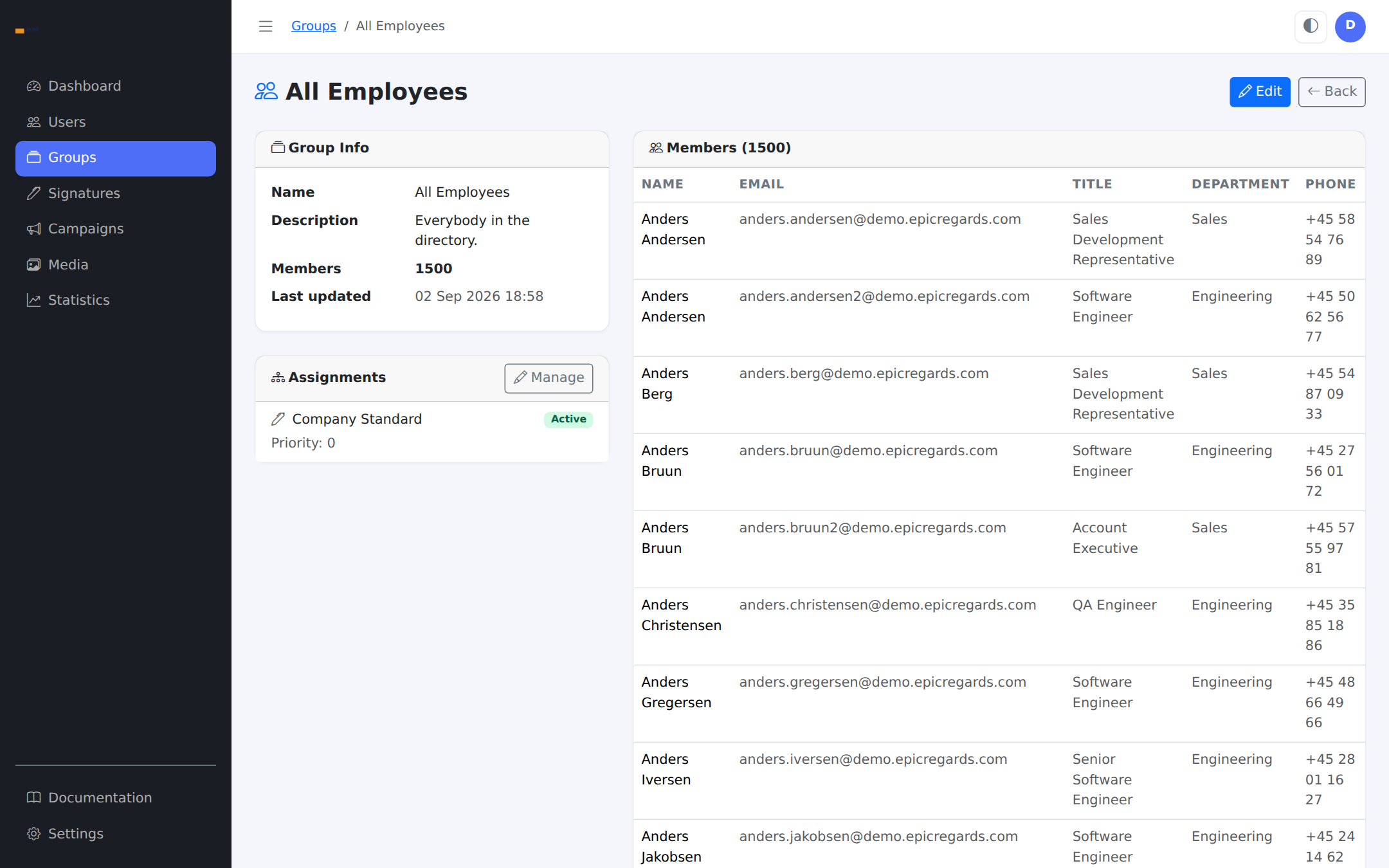
Task: Click the Users people icon in the sidebar
Action: (33, 122)
